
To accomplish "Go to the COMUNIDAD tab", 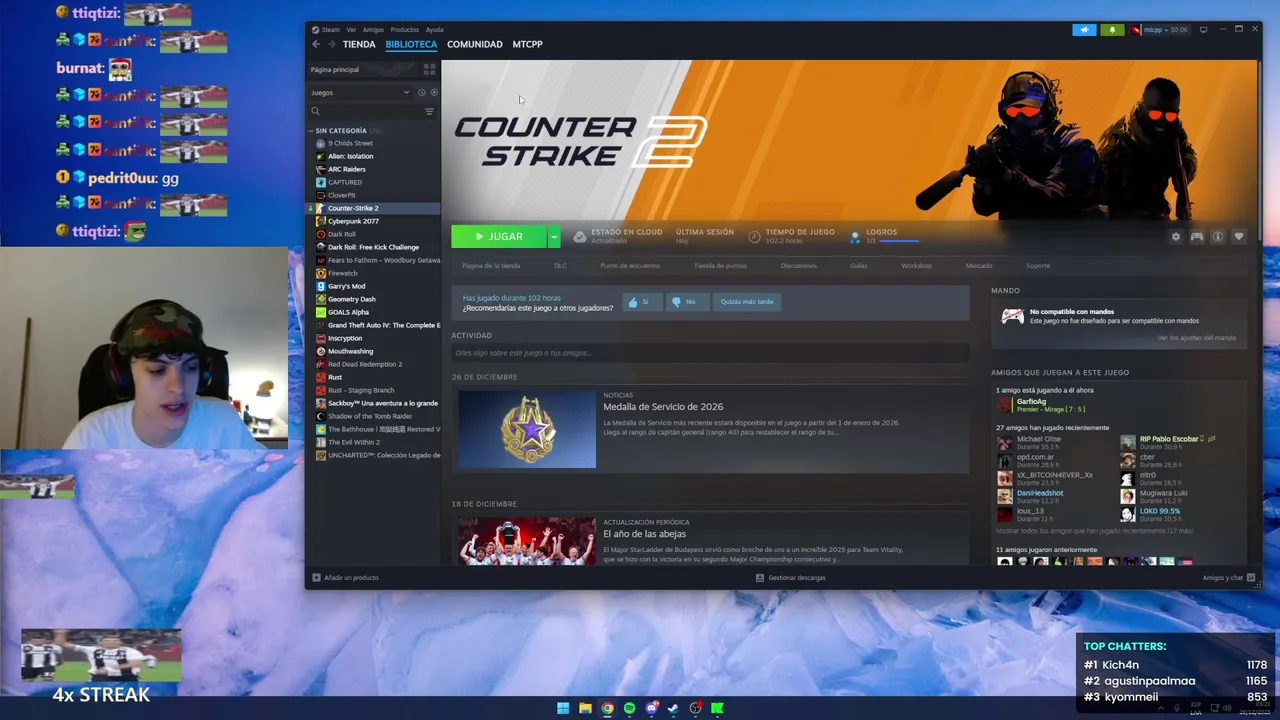I will point(475,44).
